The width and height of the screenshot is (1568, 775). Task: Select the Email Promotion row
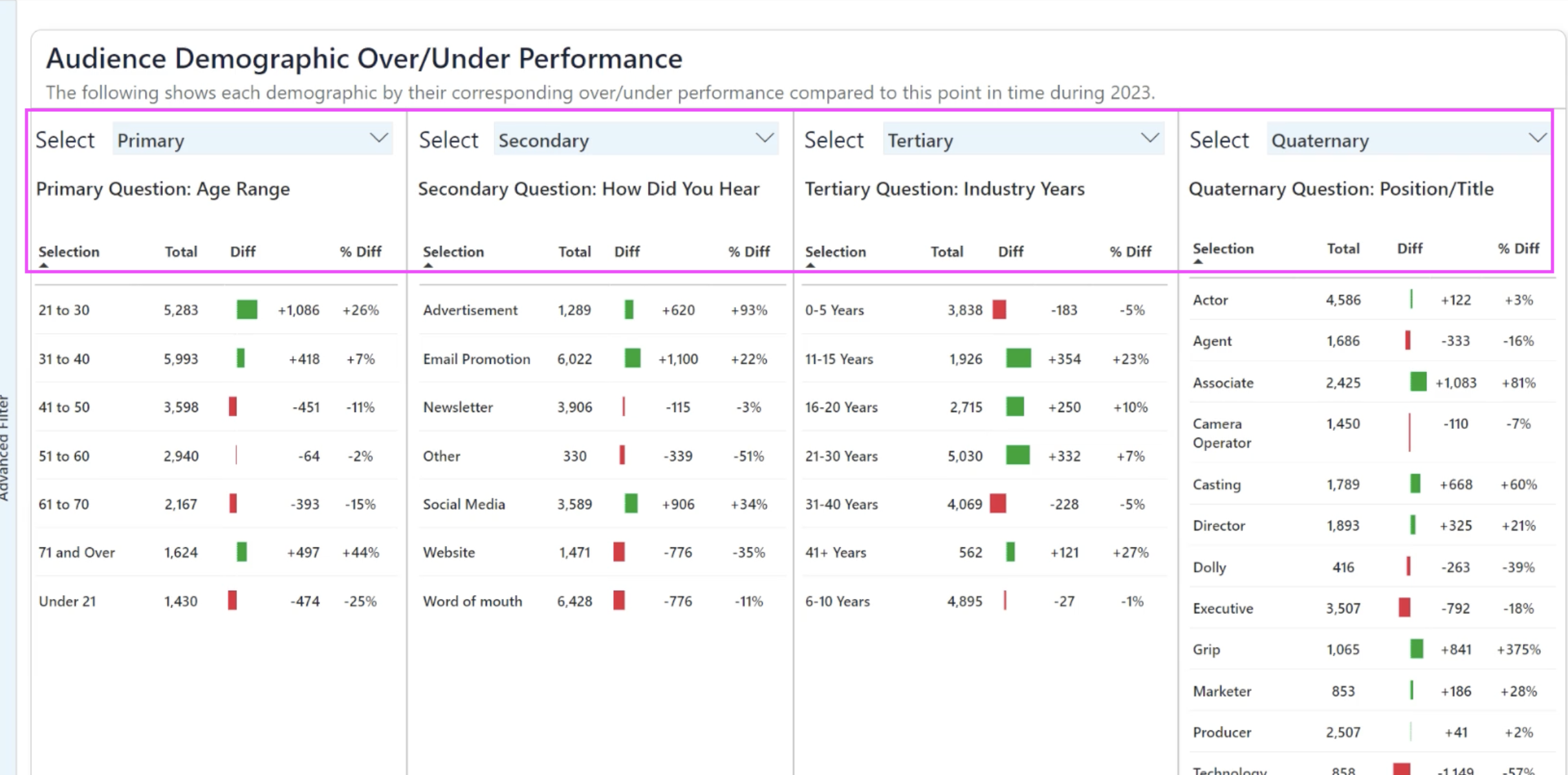476,359
